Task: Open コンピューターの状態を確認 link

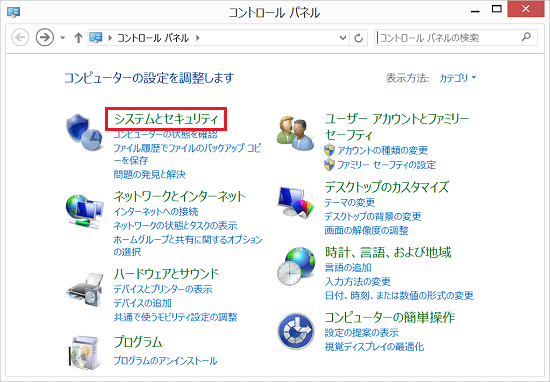Action: [165, 135]
